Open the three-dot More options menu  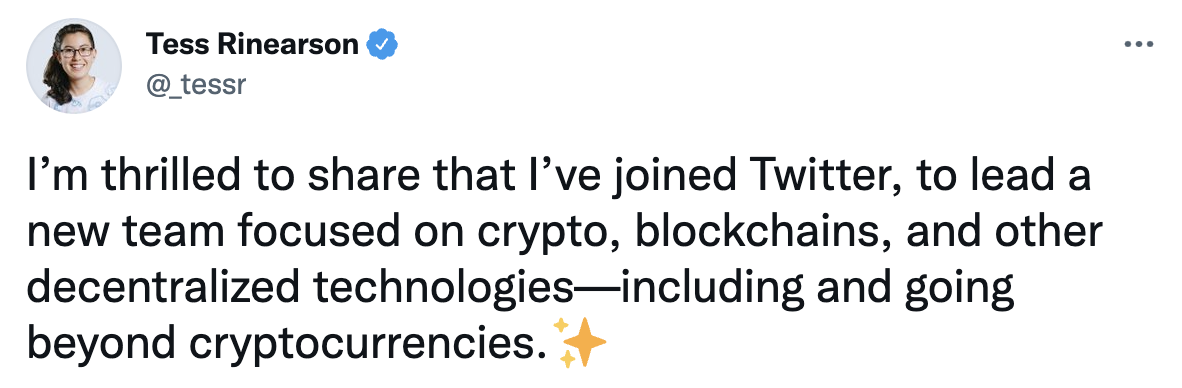[x=1138, y=45]
